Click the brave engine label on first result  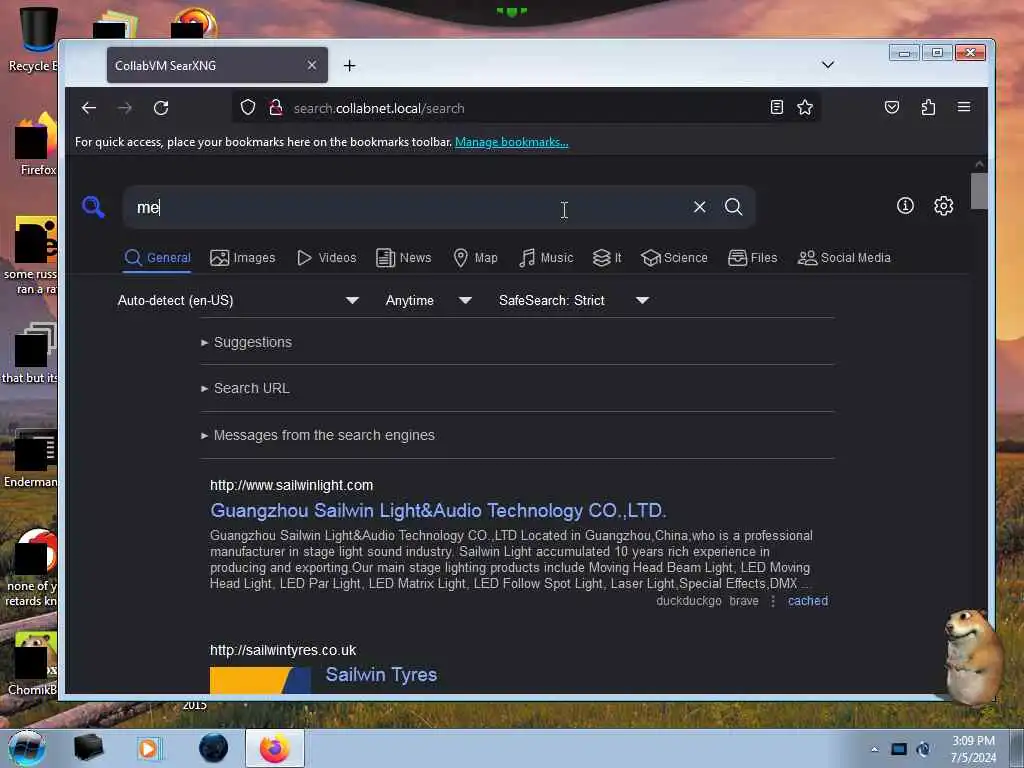(x=744, y=601)
